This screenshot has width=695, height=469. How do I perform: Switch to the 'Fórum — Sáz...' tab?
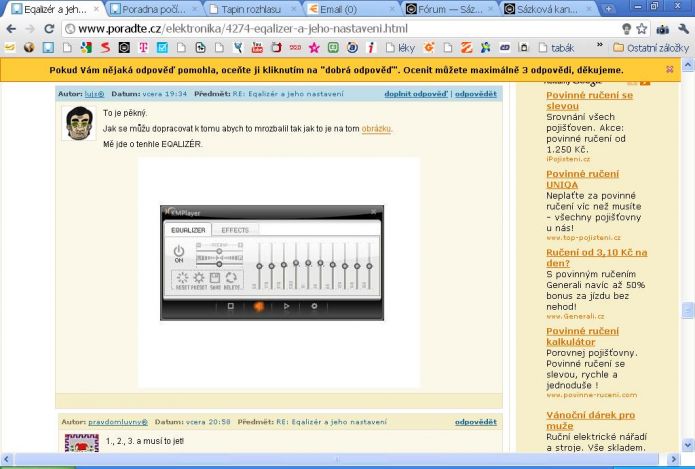[x=449, y=9]
